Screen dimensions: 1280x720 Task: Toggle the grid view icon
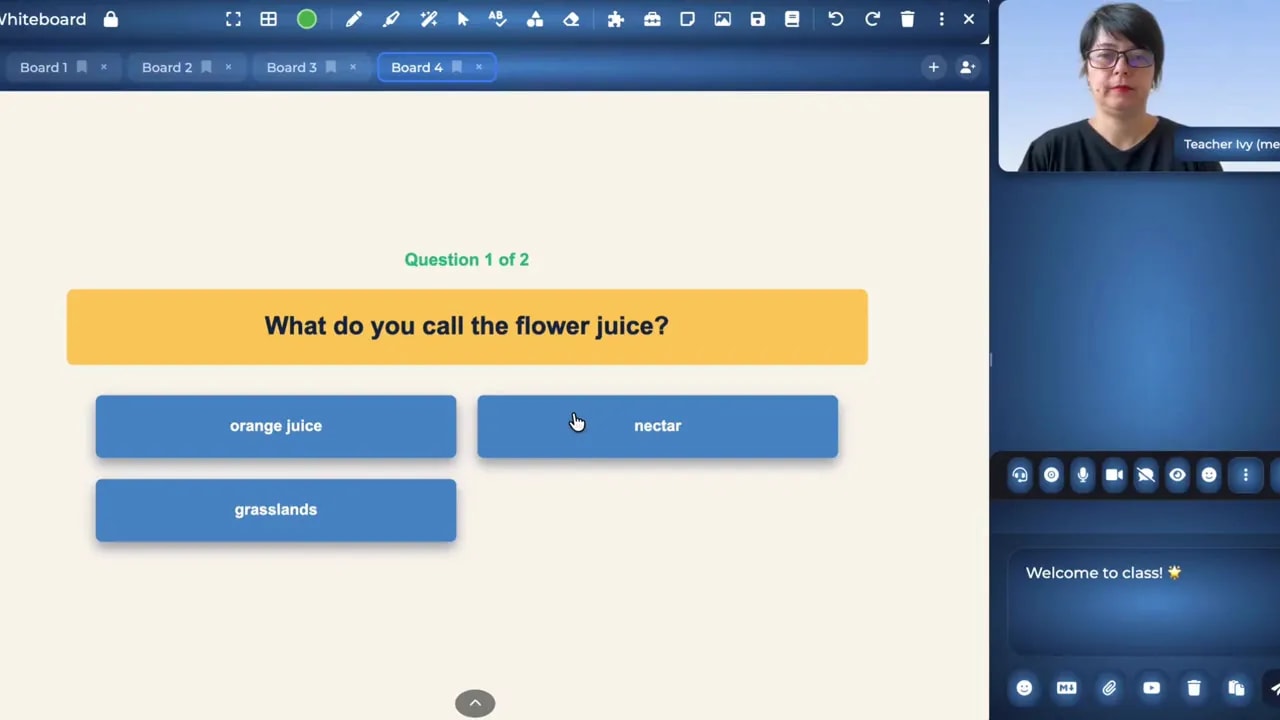(268, 19)
